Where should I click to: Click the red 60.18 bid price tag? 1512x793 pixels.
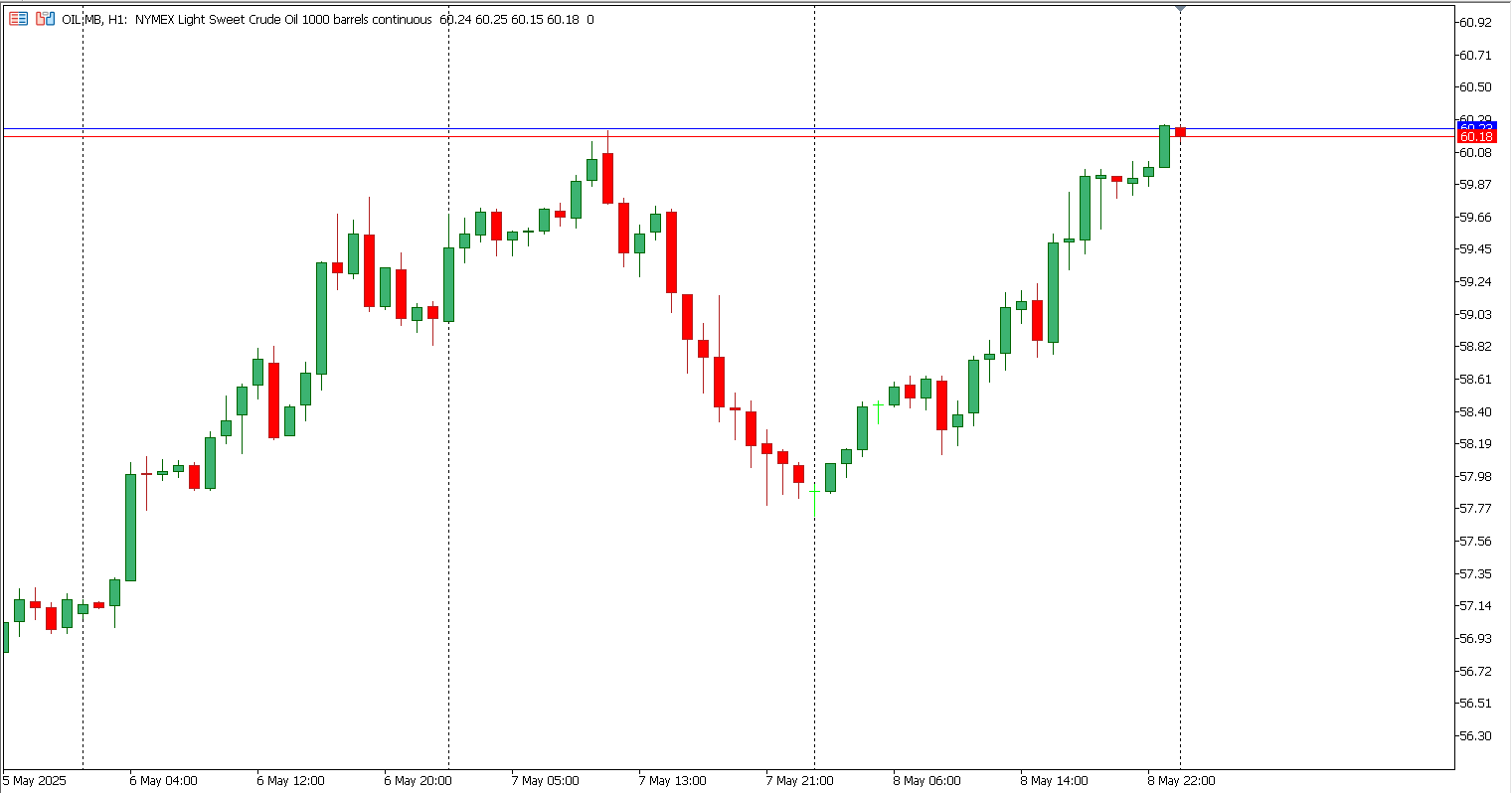[1476, 136]
